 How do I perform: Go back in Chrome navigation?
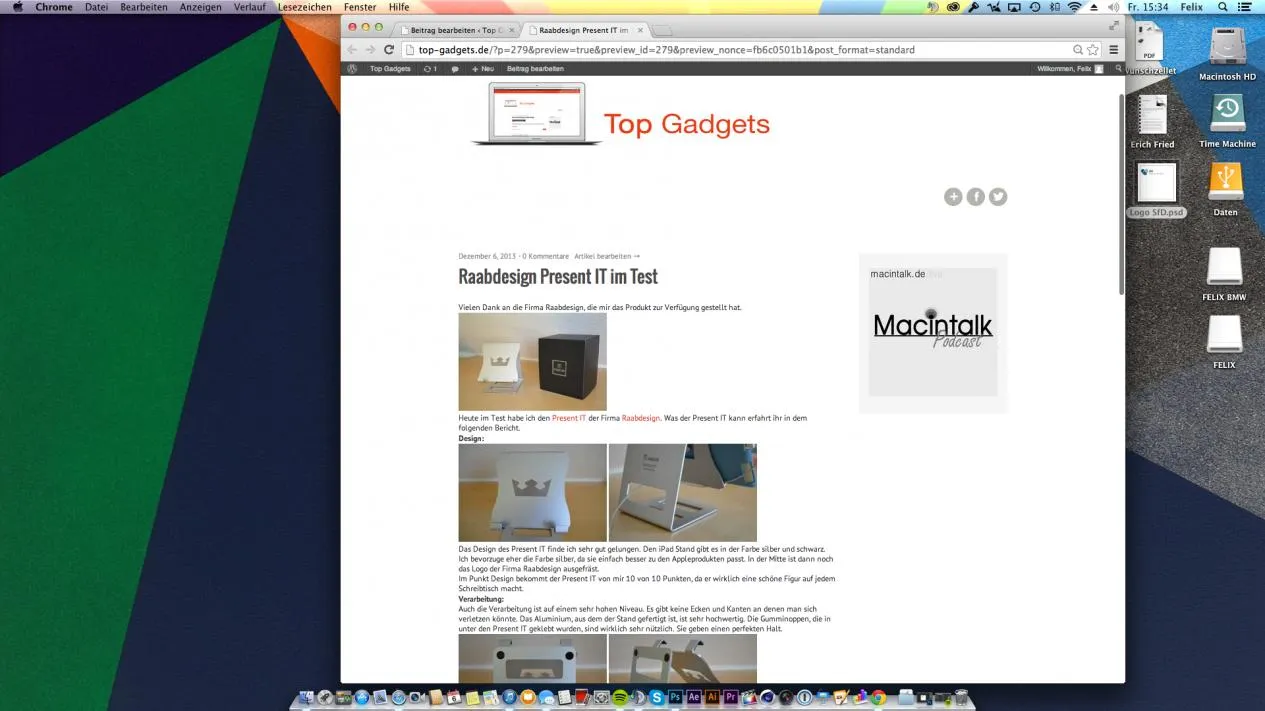(352, 49)
